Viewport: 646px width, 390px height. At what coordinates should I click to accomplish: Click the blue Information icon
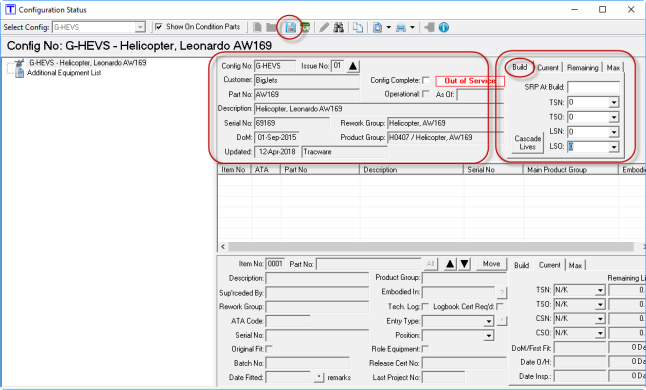(x=444, y=28)
